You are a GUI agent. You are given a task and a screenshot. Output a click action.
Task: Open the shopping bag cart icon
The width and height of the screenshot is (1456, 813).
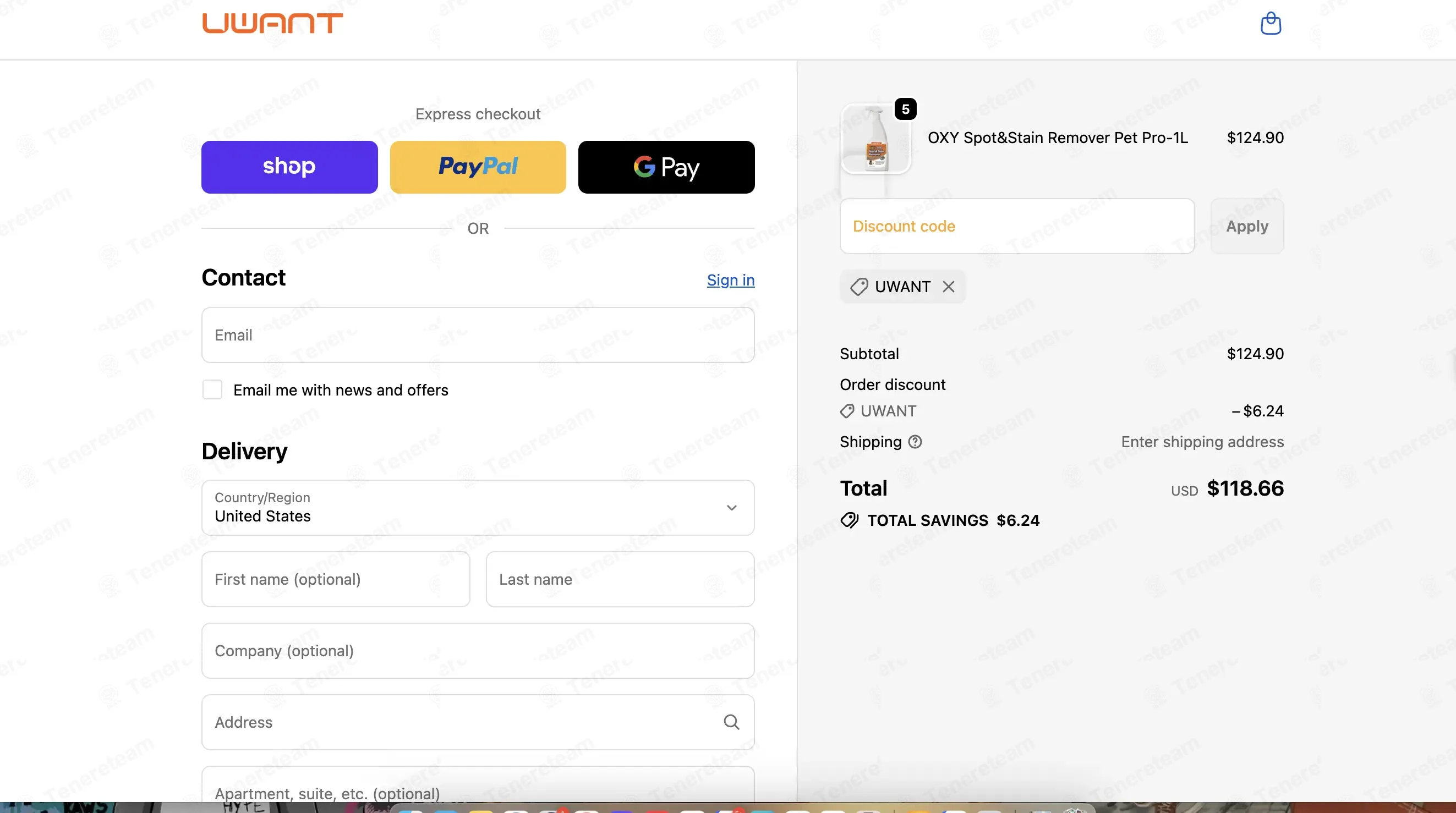tap(1271, 24)
